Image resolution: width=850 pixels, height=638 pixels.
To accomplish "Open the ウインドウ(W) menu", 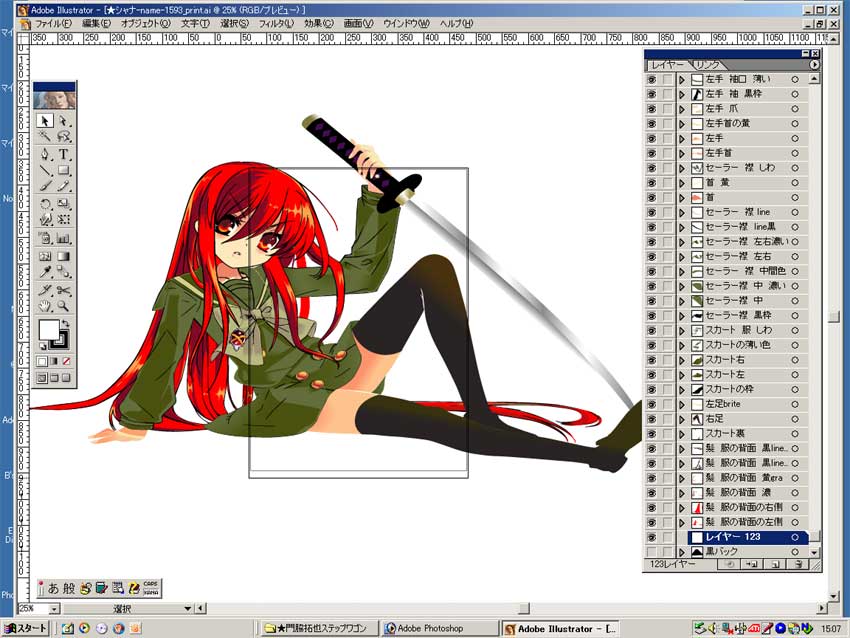I will tap(406, 24).
